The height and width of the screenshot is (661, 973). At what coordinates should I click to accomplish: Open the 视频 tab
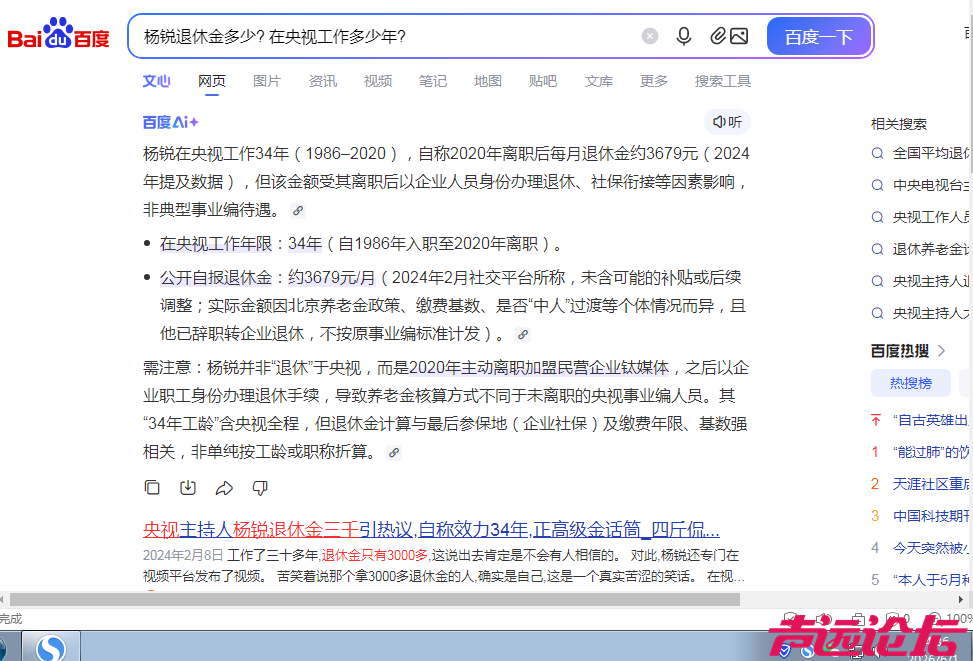tap(378, 81)
